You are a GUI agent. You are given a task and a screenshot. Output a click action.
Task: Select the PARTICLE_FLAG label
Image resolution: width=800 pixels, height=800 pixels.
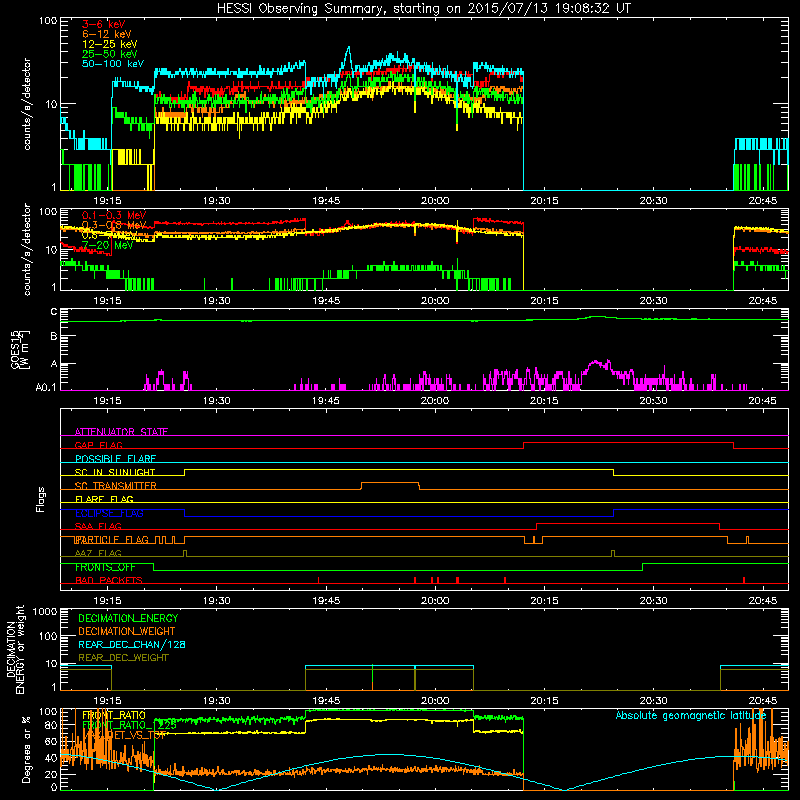pyautogui.click(x=112, y=540)
